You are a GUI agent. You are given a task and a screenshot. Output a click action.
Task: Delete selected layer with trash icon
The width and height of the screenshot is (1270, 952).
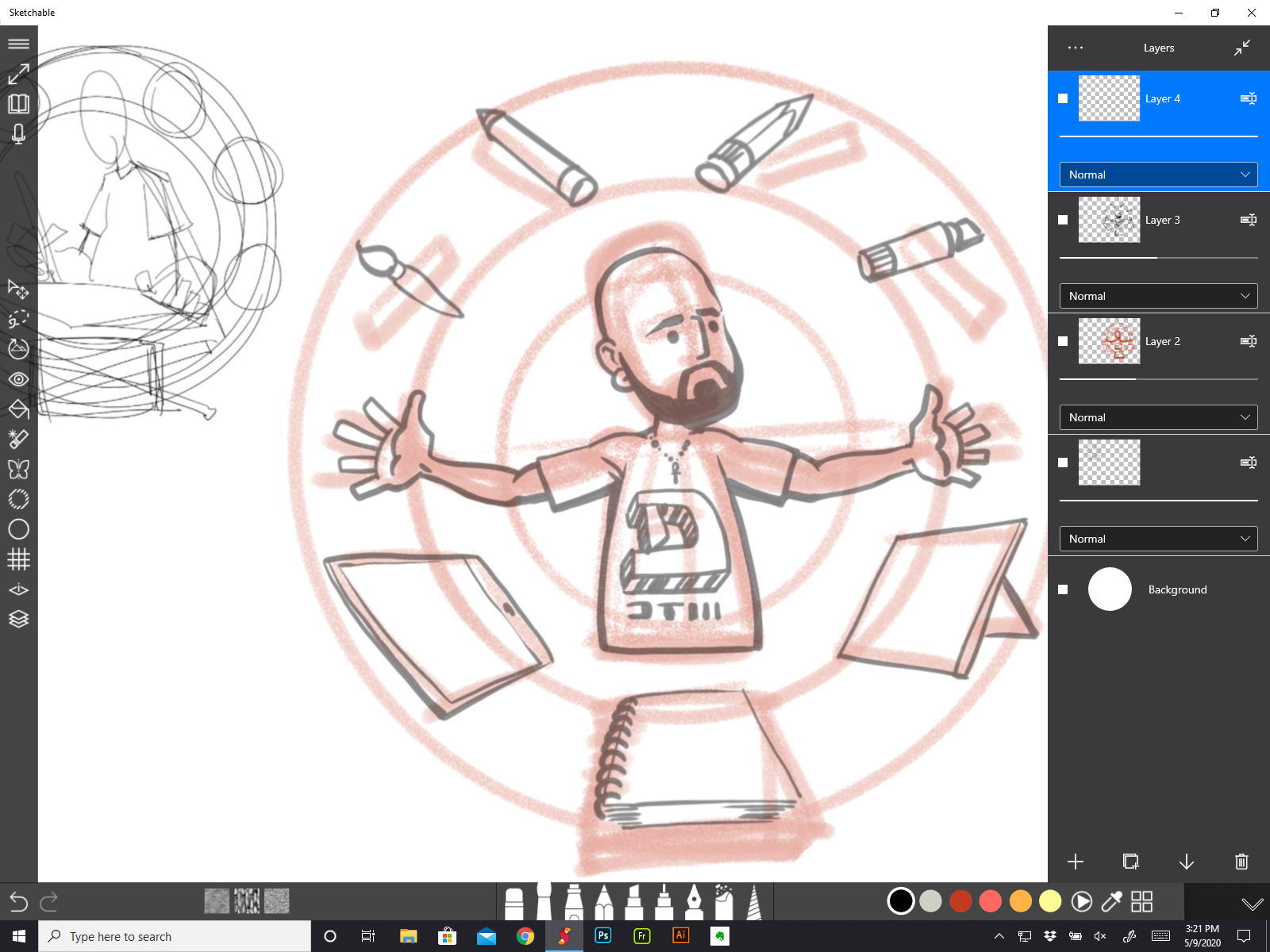(1242, 862)
